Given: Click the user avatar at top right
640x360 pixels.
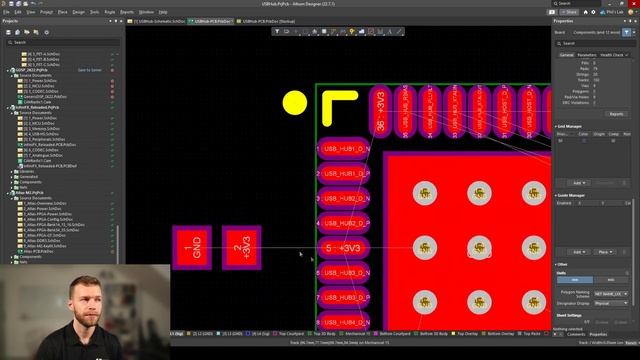Looking at the screenshot, I should pos(630,12).
